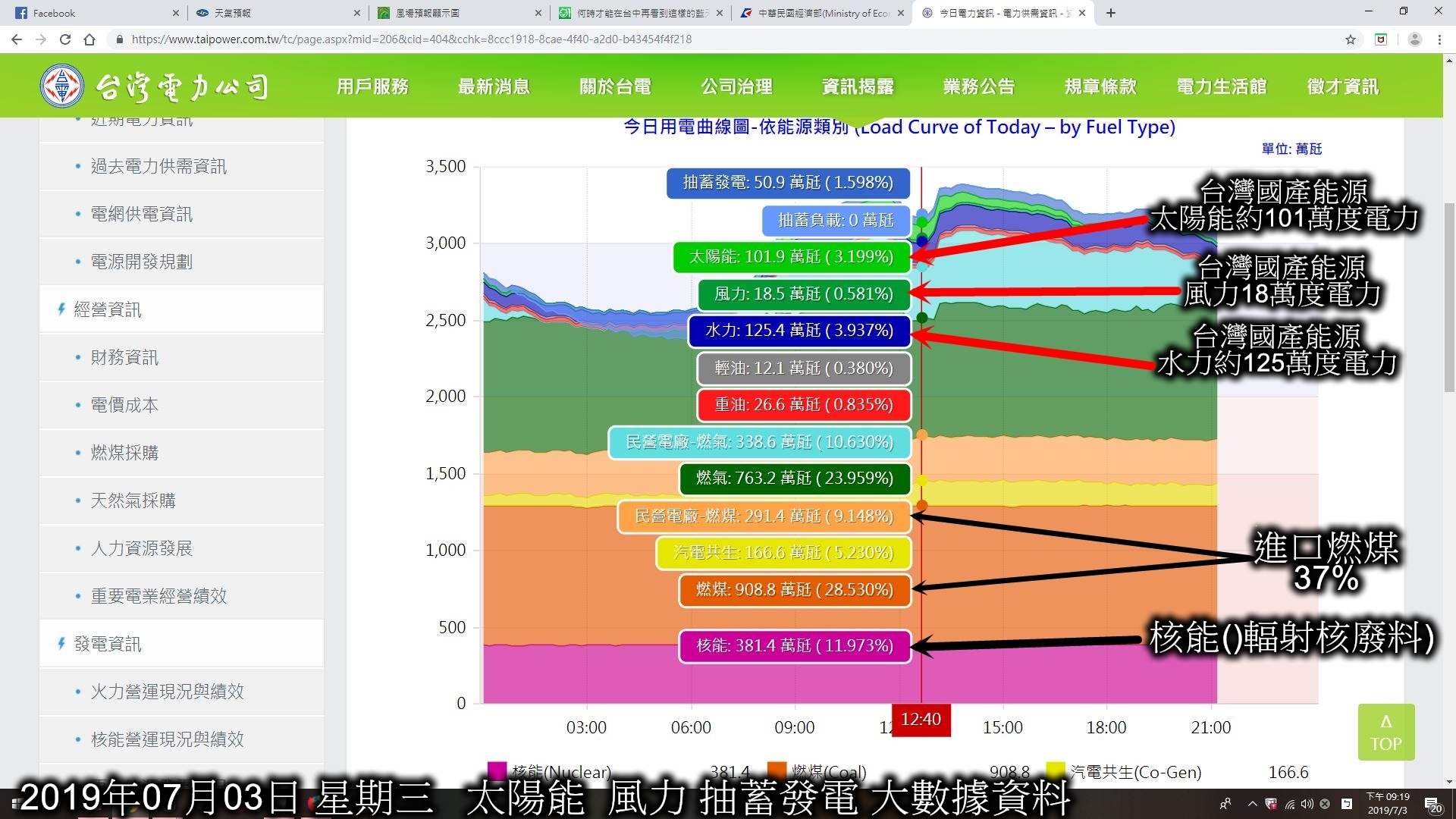
Task: Close the 今日電力資訊 tab
Action: tap(1082, 13)
